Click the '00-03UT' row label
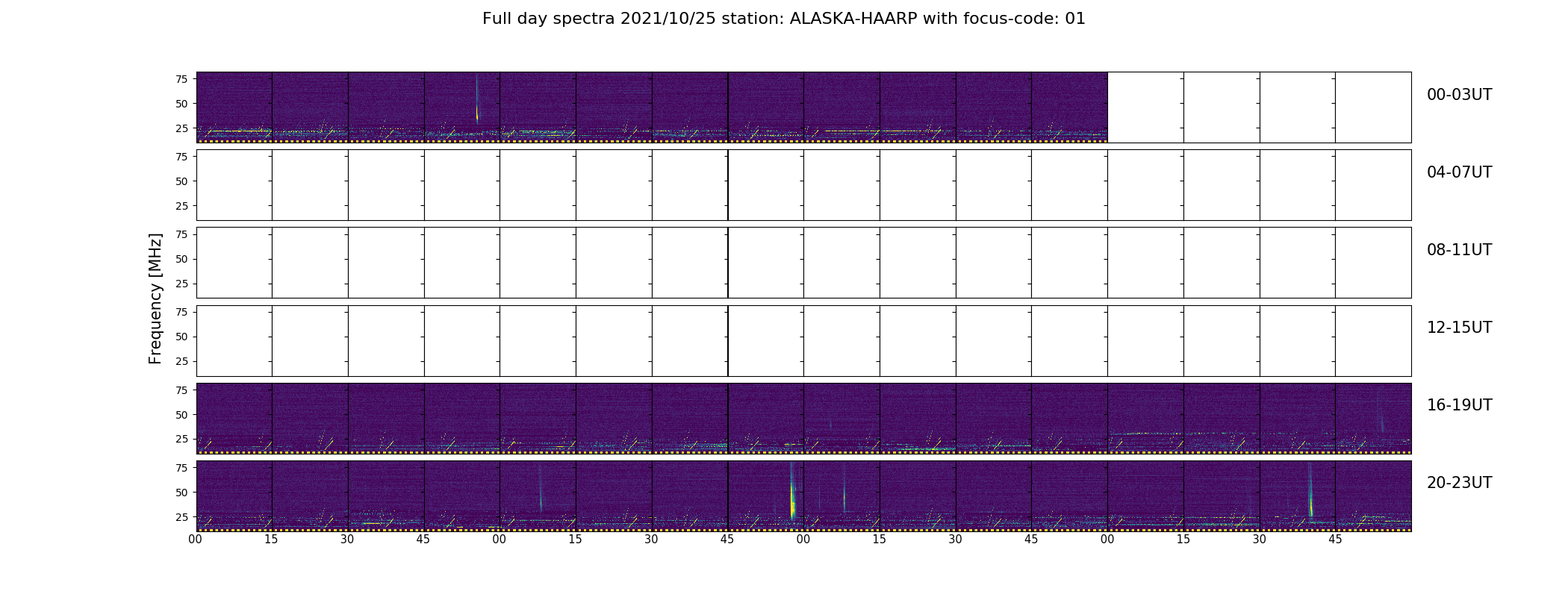Image resolution: width=1568 pixels, height=597 pixels. [x=1459, y=95]
